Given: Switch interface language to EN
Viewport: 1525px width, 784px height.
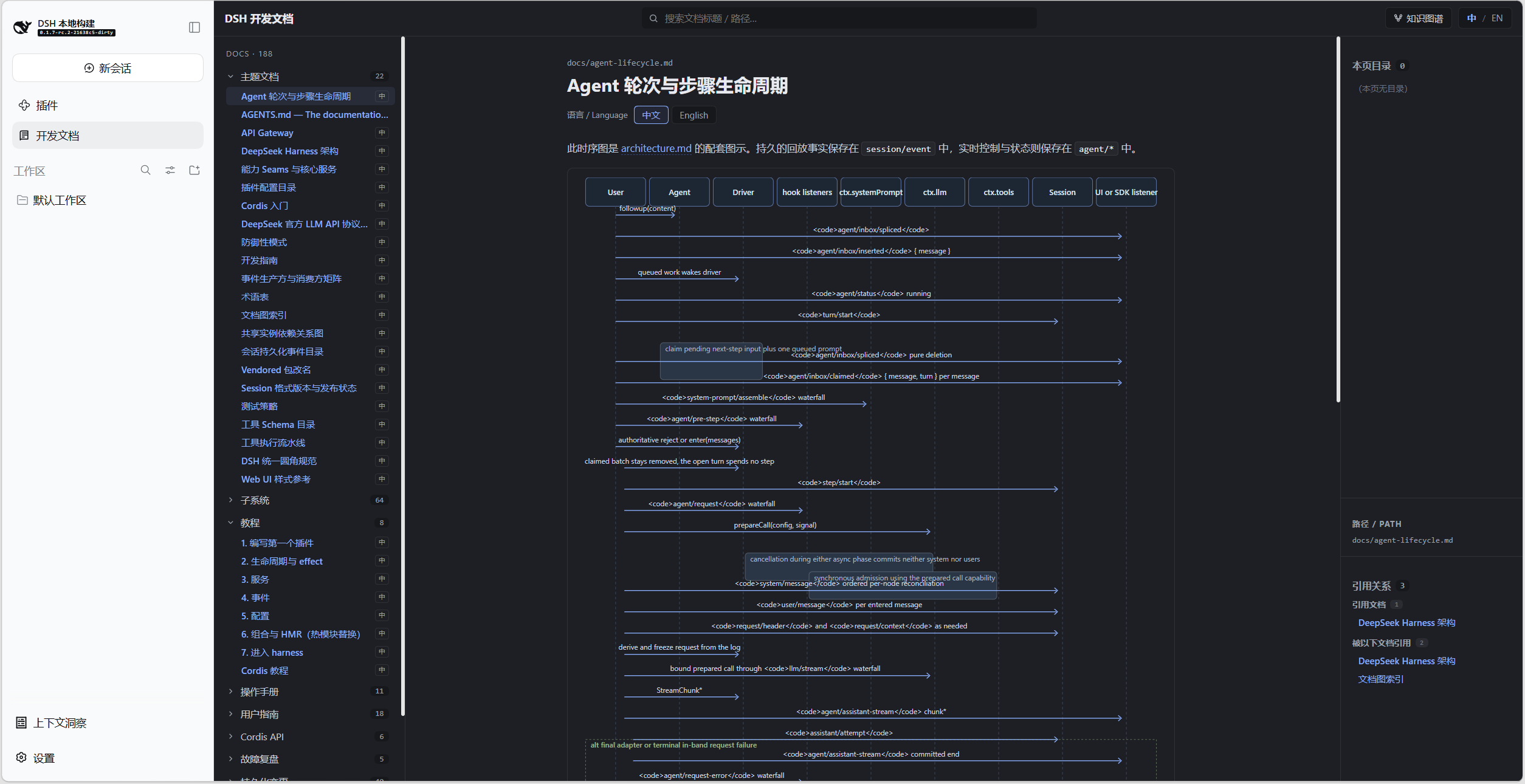Looking at the screenshot, I should coord(1497,18).
